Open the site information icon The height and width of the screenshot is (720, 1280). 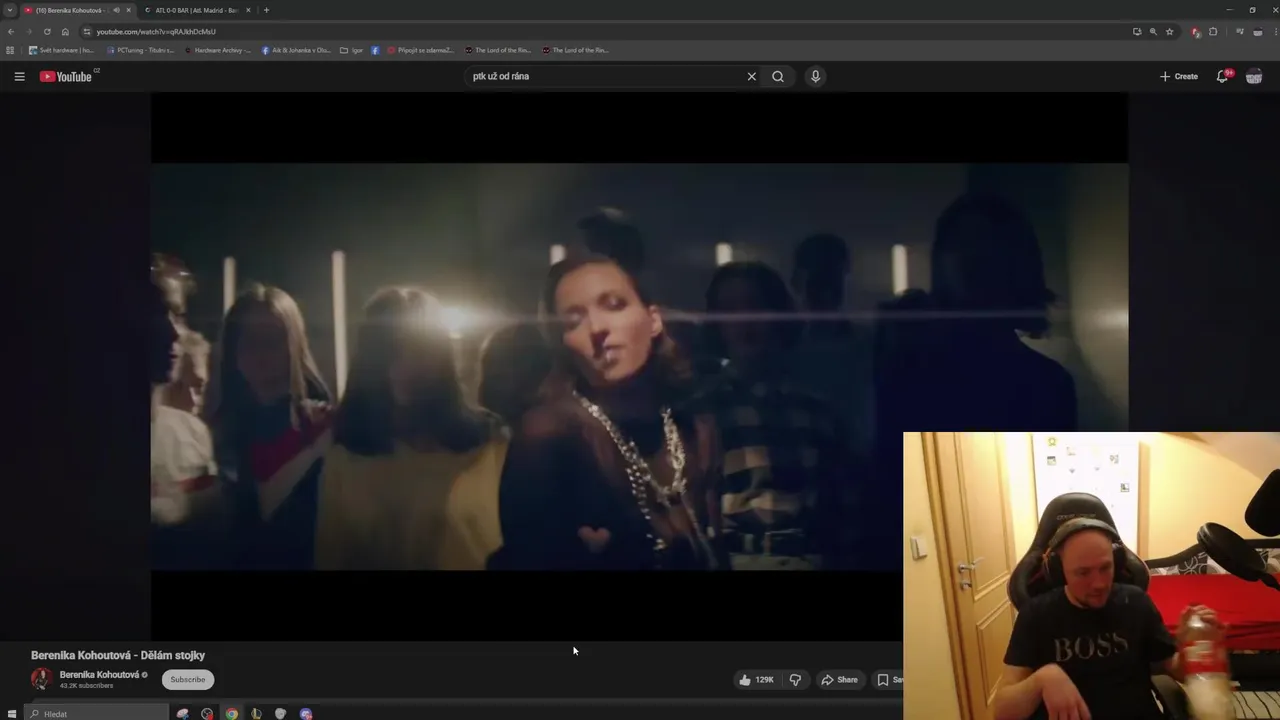pos(87,31)
